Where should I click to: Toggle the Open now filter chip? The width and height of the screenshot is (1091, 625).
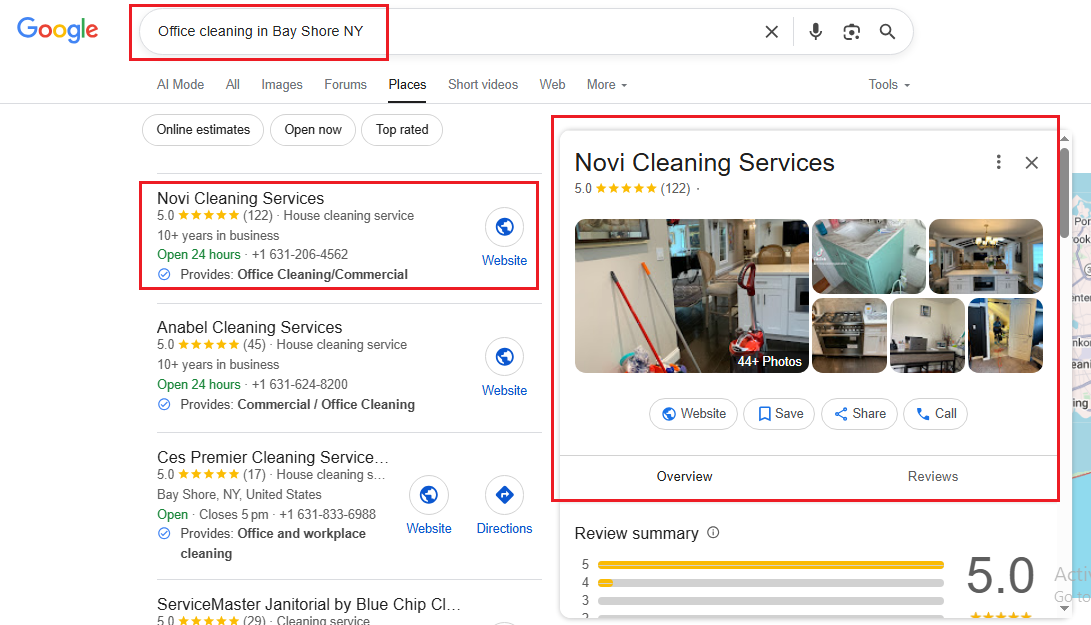(x=313, y=130)
